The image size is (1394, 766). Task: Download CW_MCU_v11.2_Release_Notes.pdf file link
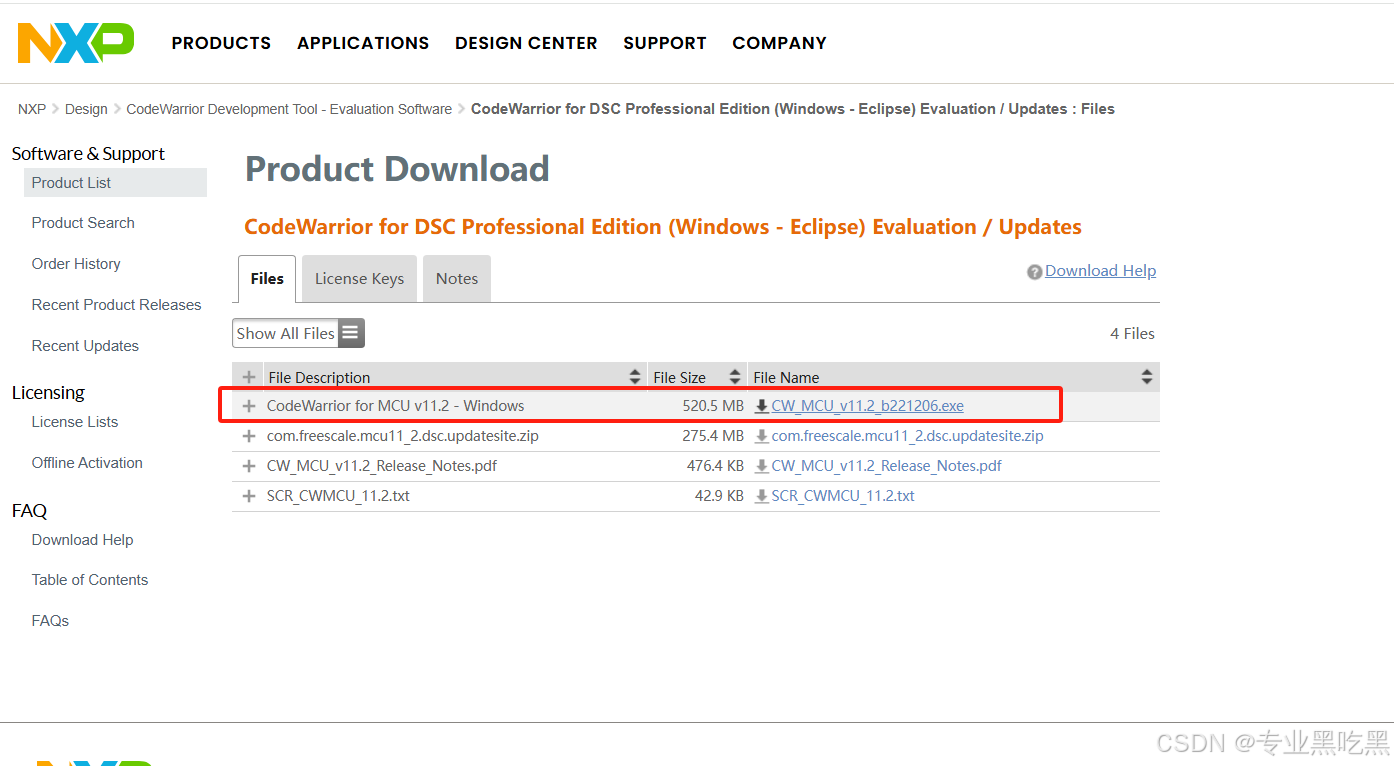click(x=886, y=466)
